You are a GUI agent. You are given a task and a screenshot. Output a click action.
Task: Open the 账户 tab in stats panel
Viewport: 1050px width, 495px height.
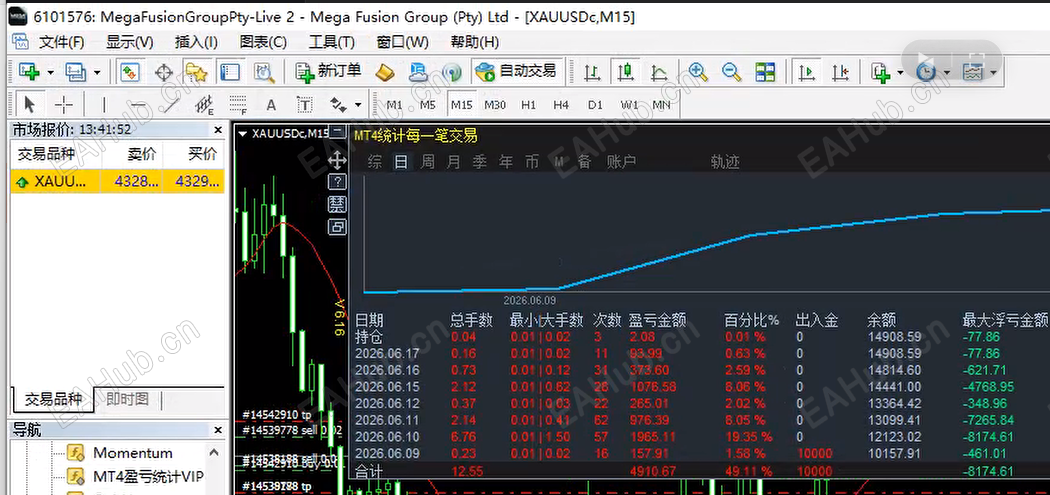(x=621, y=161)
